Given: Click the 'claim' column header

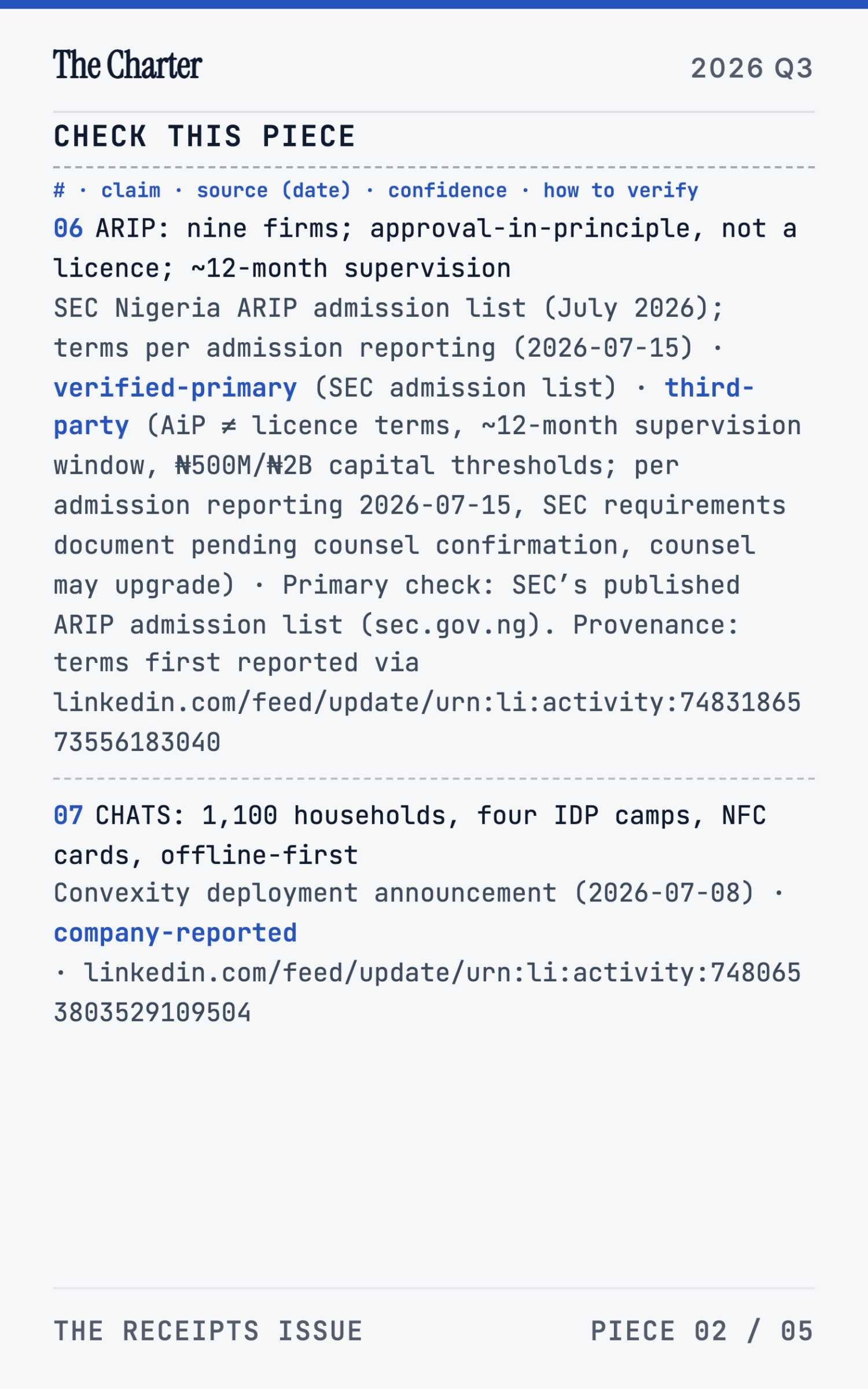Looking at the screenshot, I should 131,190.
